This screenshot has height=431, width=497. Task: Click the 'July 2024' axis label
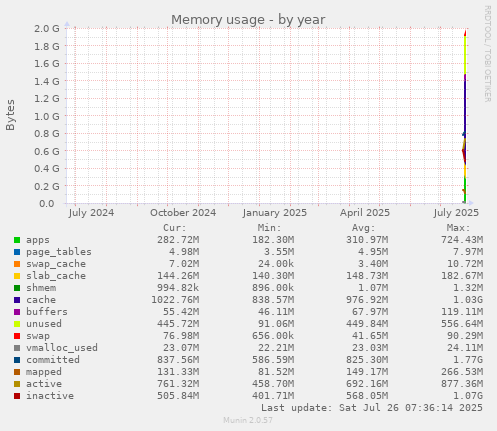[x=91, y=213]
